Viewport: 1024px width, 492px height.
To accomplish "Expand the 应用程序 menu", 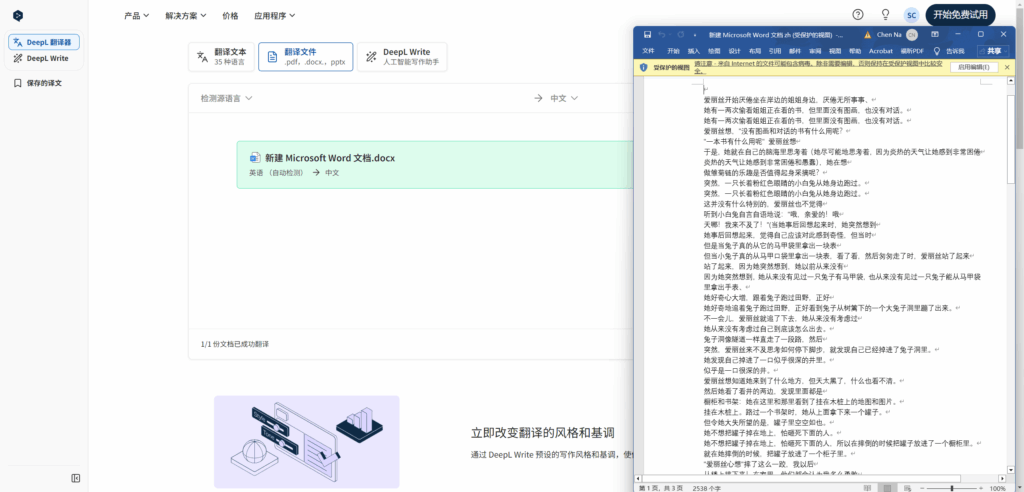I will 275,15.
